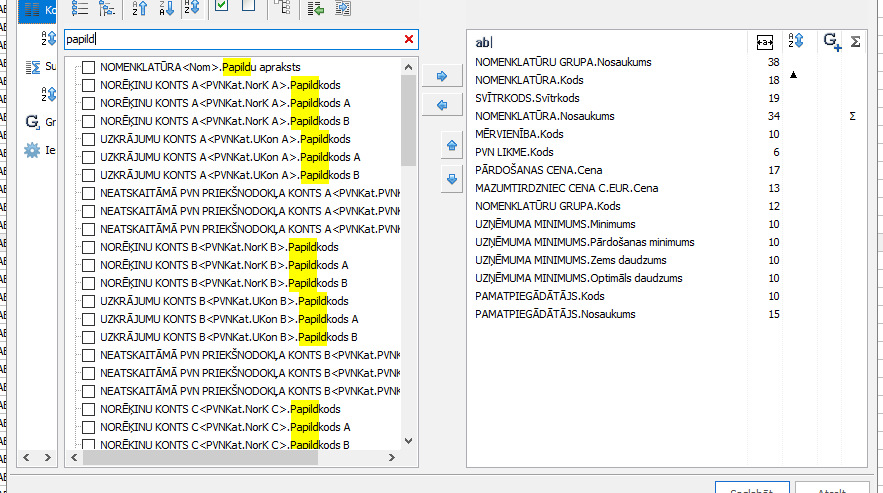
Task: Click the column width header icon
Action: [765, 42]
